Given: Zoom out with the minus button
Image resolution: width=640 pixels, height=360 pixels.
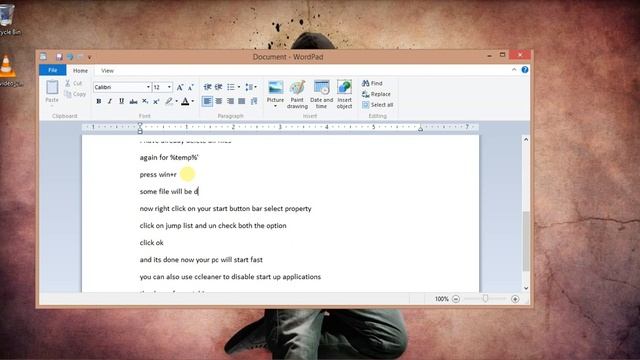Looking at the screenshot, I should coord(456,299).
